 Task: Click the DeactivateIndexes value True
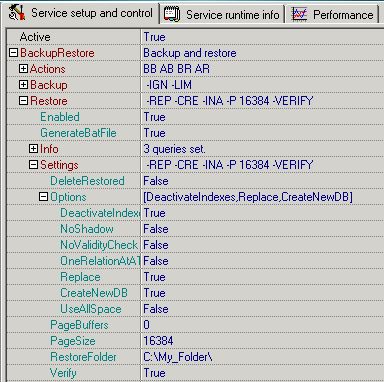[154, 213]
